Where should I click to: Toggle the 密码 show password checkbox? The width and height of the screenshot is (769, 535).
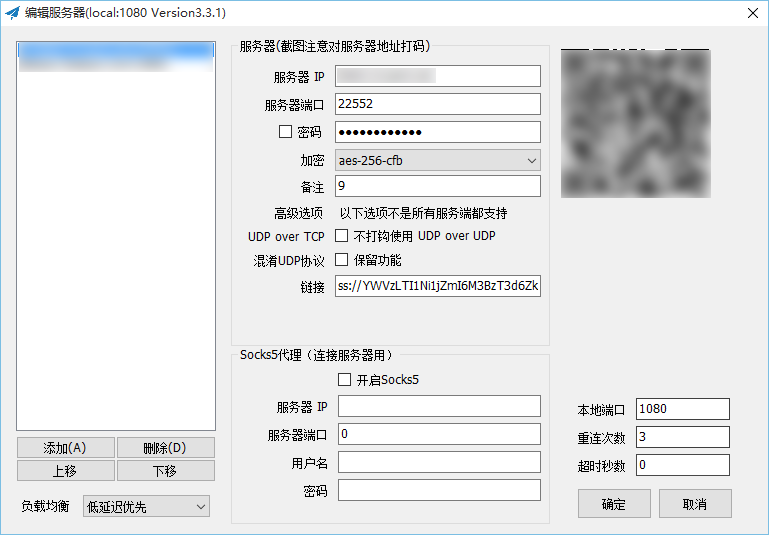click(x=285, y=132)
